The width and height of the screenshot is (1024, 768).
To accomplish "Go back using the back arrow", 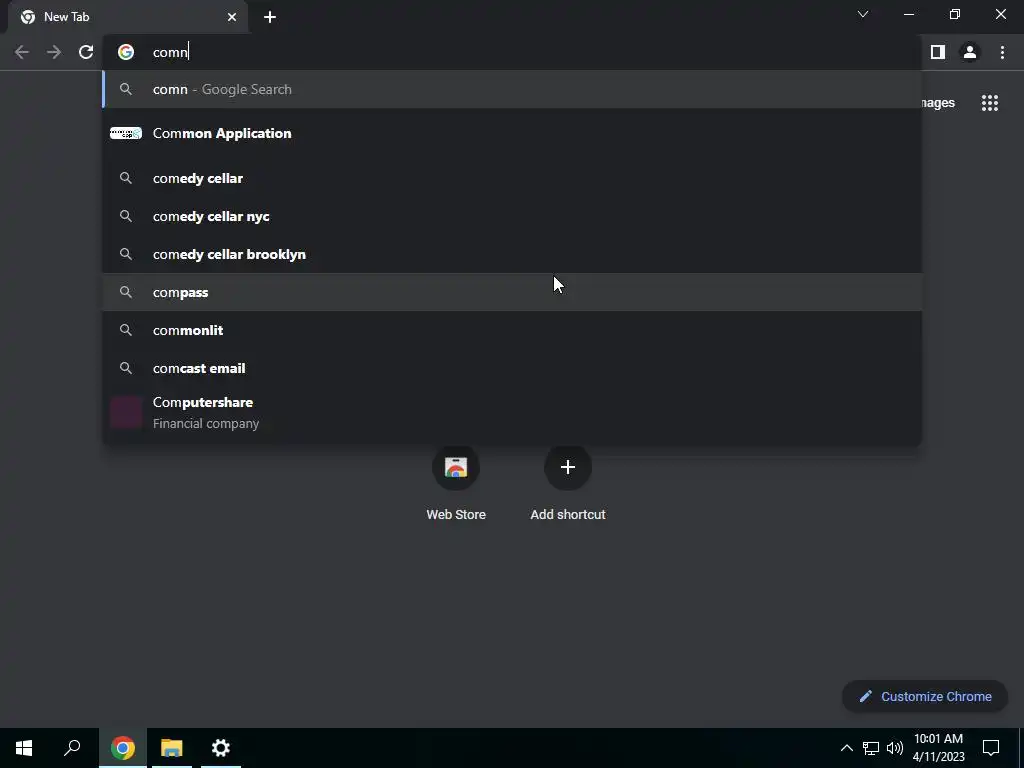I will click(x=22, y=52).
